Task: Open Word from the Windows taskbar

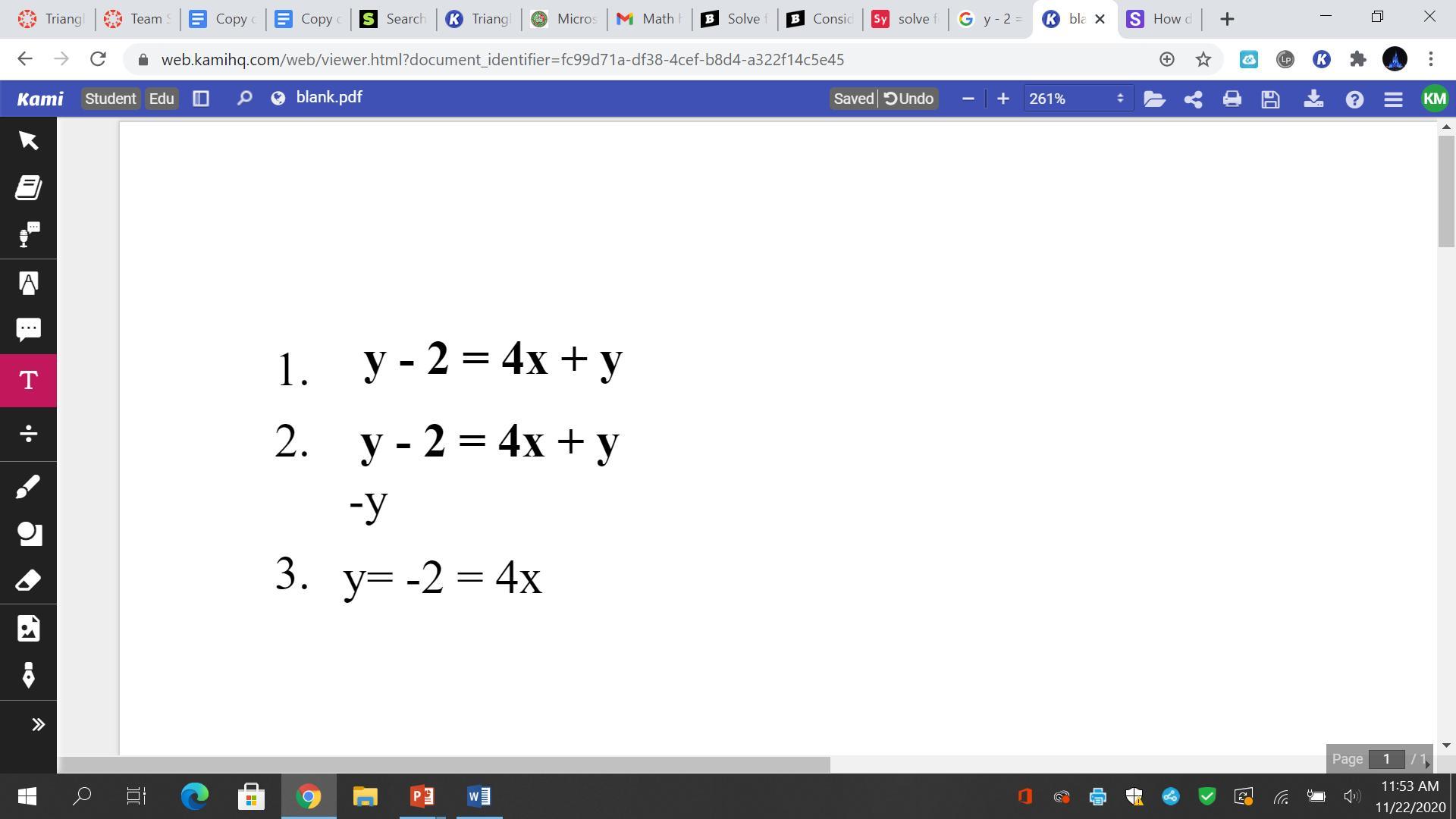Action: tap(479, 796)
